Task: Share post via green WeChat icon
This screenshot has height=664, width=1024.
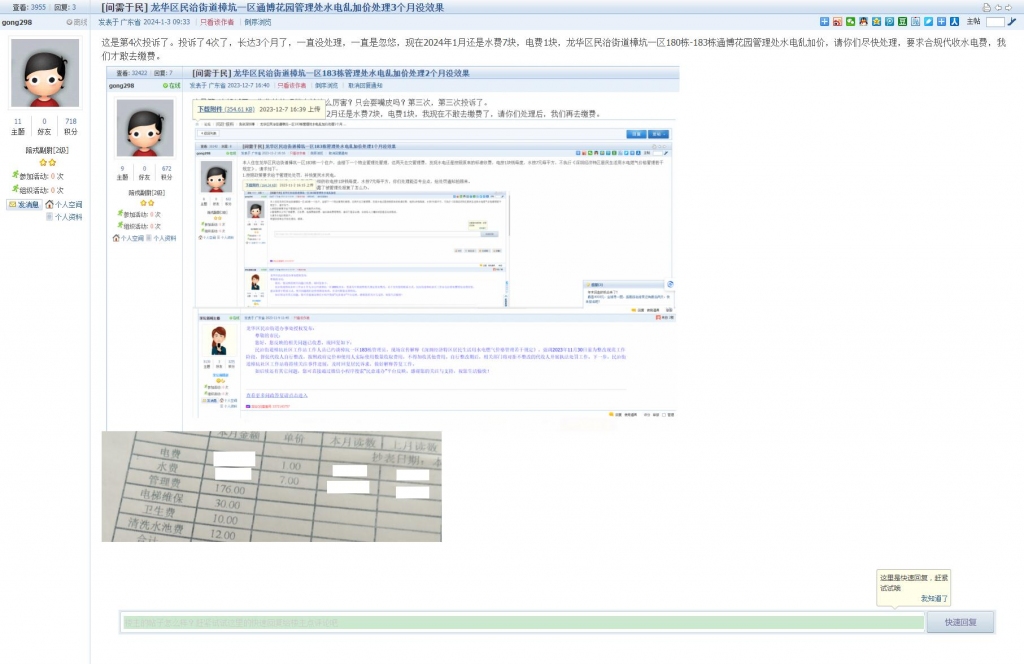Action: click(850, 21)
